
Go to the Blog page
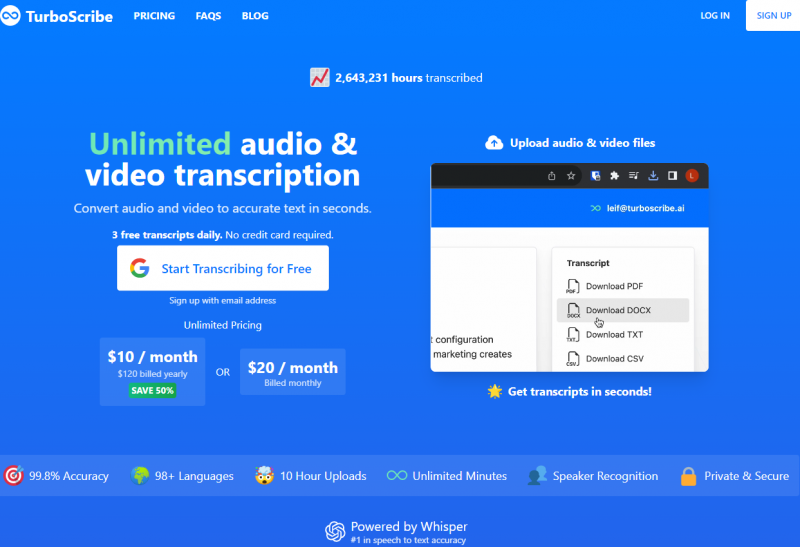pos(255,16)
